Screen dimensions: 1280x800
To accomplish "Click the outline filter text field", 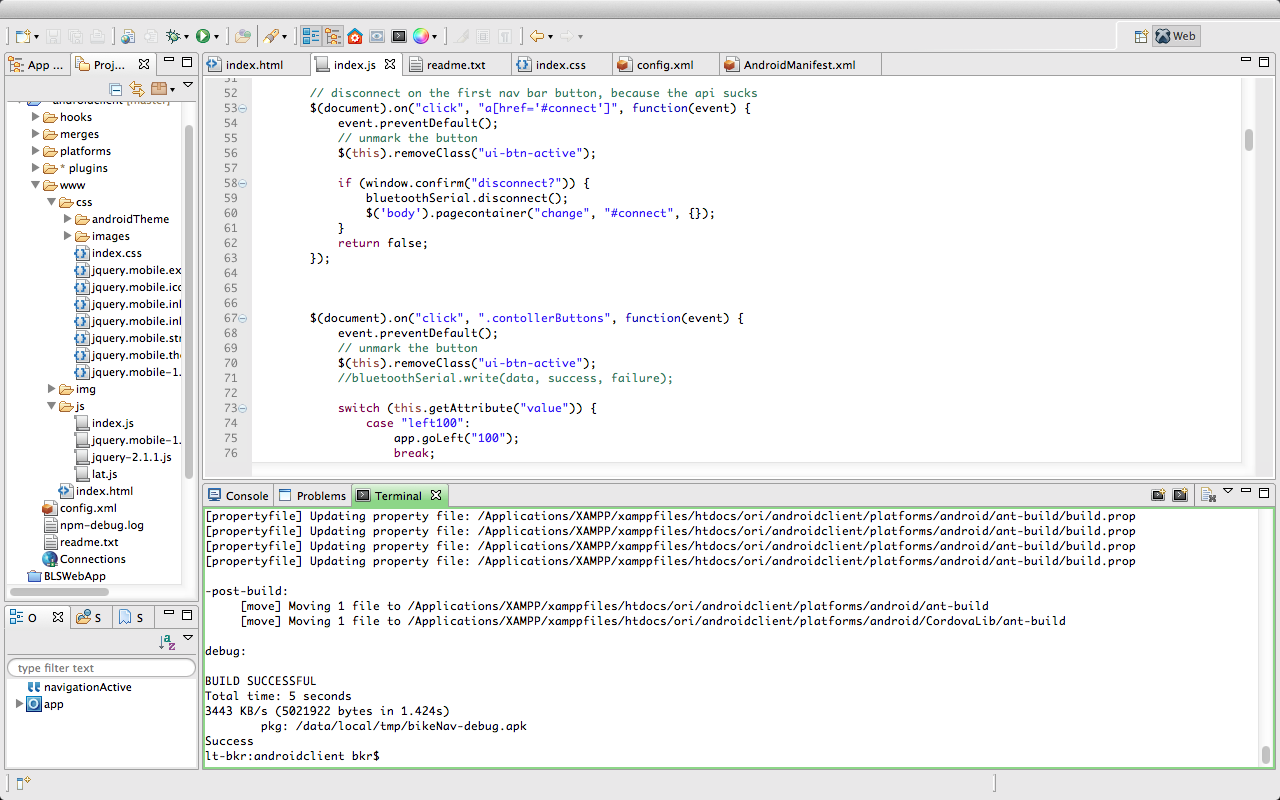I will tap(101, 668).
